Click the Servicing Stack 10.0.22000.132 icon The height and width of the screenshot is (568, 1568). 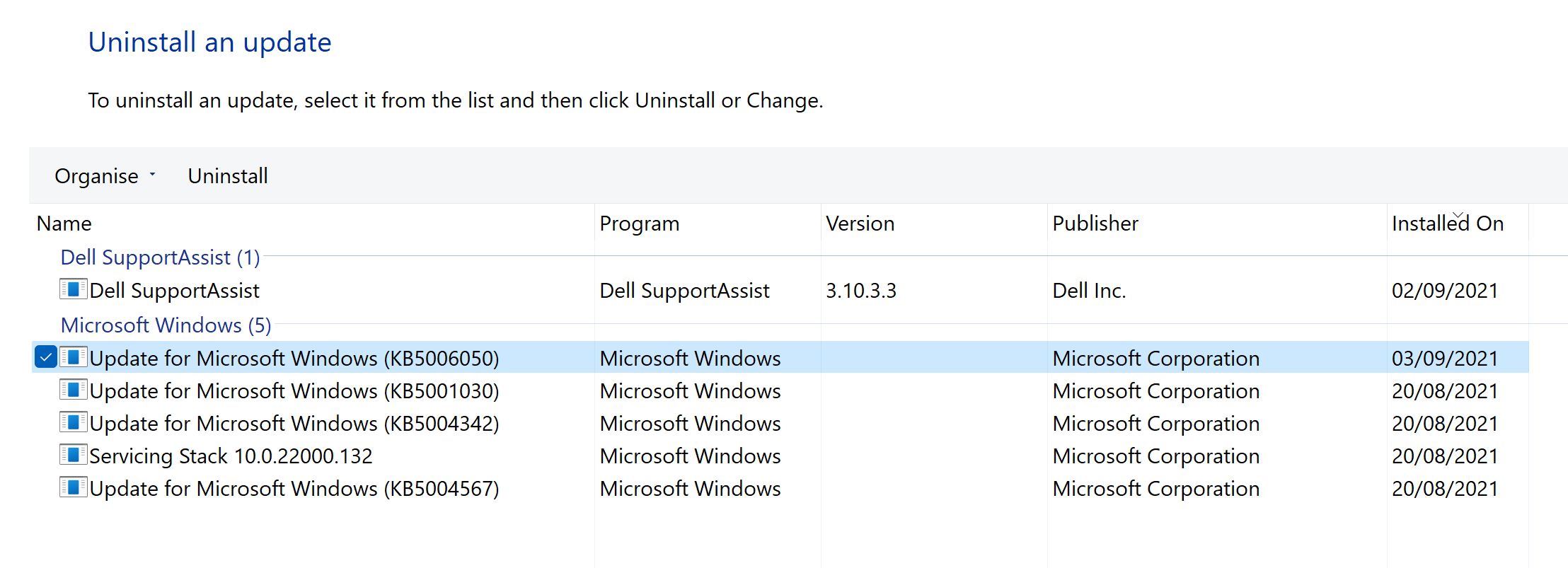pyautogui.click(x=73, y=455)
